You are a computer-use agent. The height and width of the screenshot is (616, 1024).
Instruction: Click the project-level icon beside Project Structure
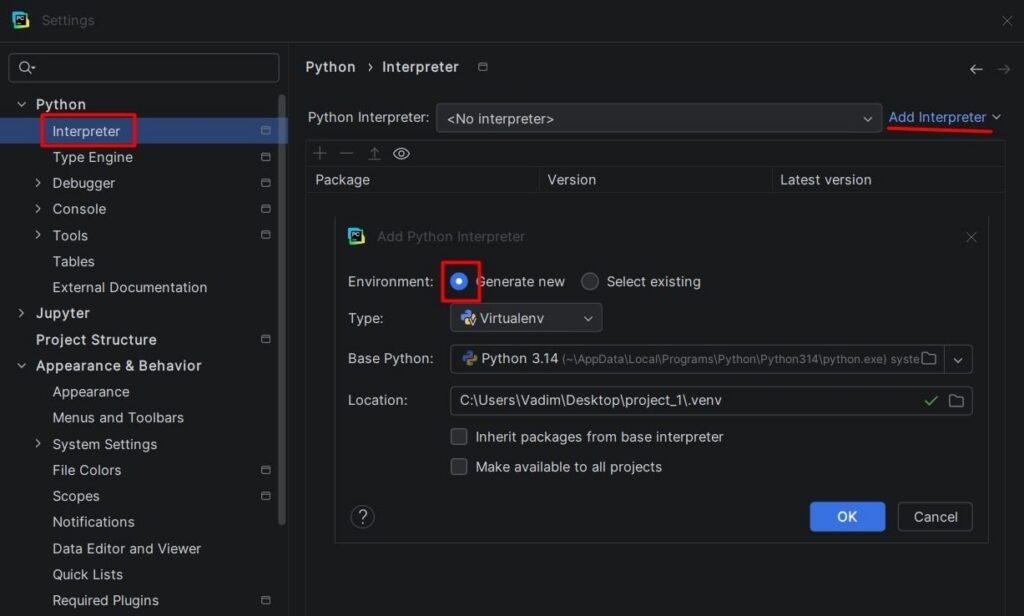(266, 339)
